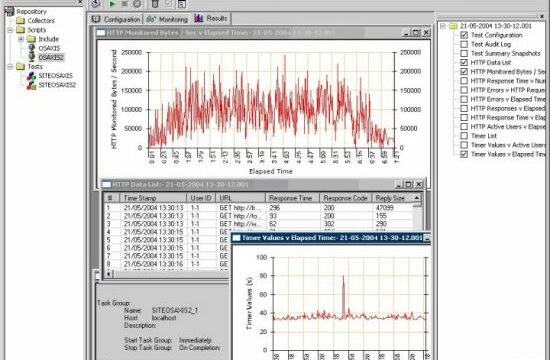This screenshot has width=550, height=360.
Task: Minimize the HTTP Data List window
Action: coord(398,185)
